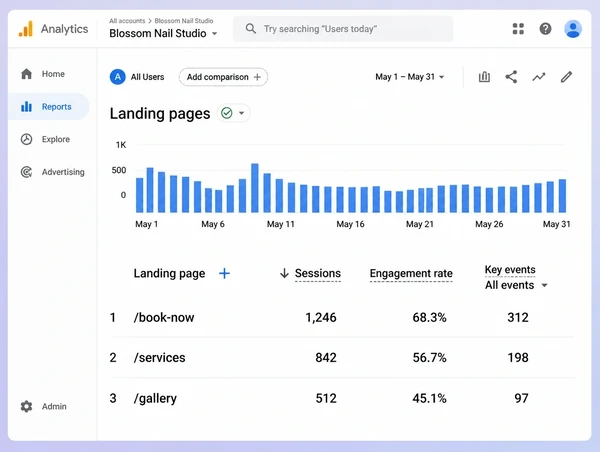The height and width of the screenshot is (452, 600).
Task: Click the sort arrow beside Sessions
Action: coord(284,273)
